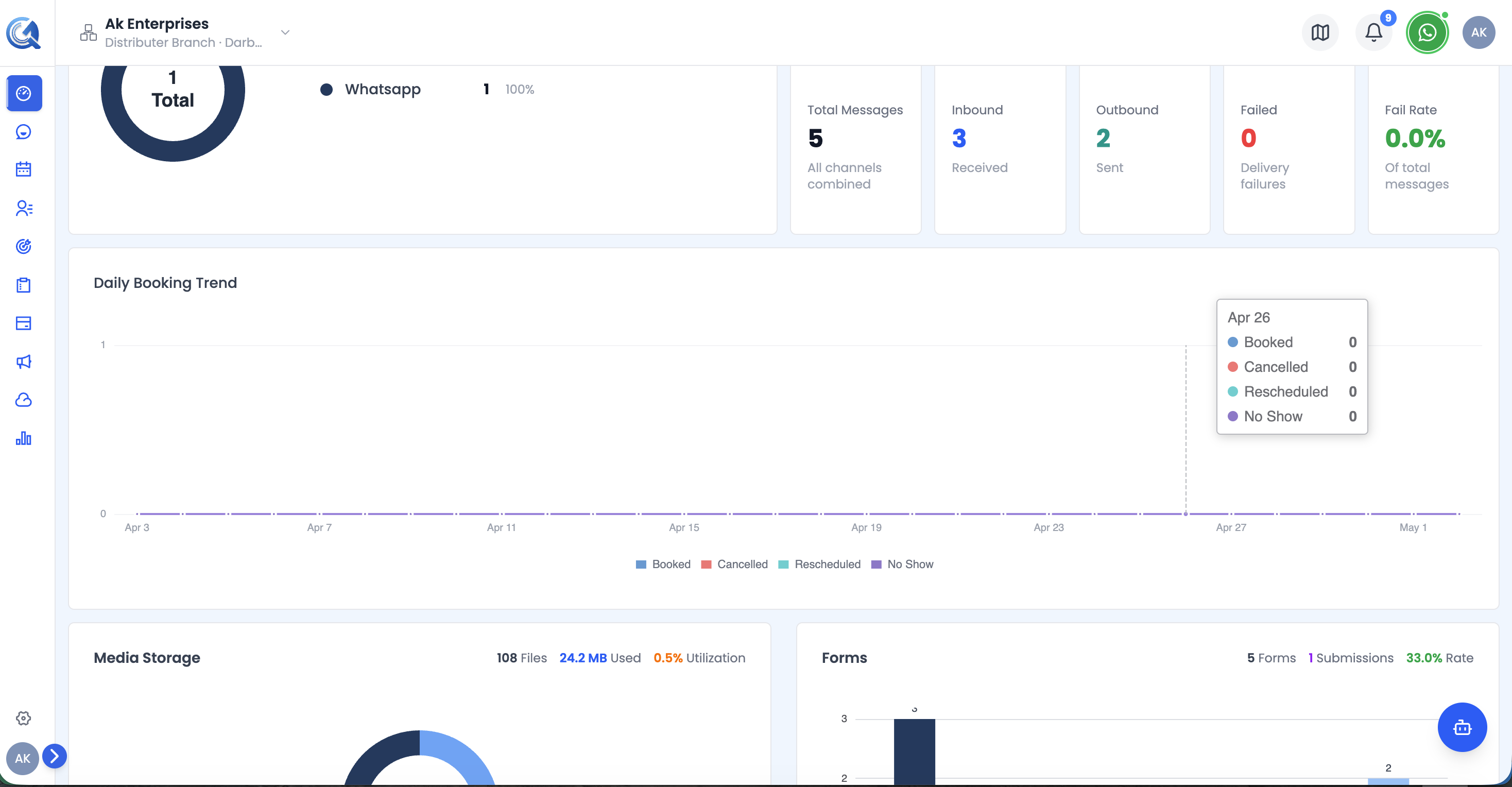Click the 5 Forms count

(1272, 658)
